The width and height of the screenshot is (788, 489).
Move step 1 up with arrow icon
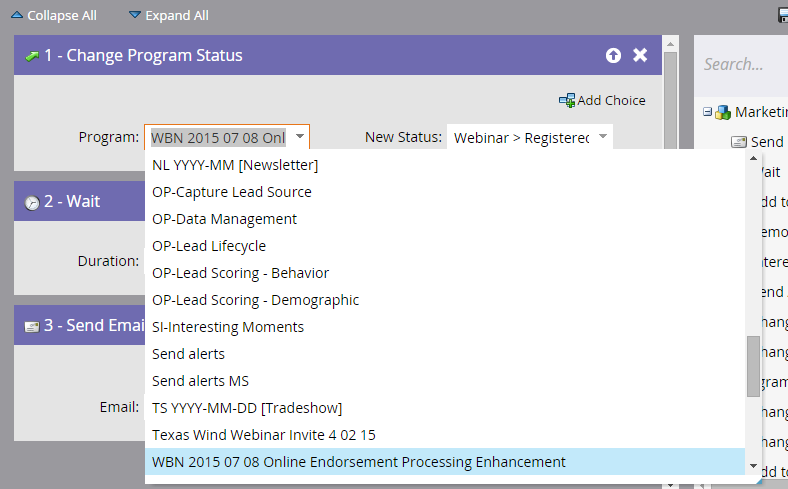[613, 55]
